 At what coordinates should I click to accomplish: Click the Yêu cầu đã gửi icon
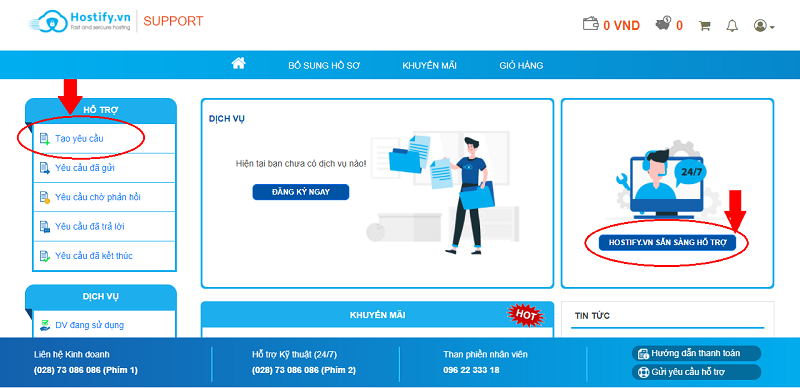[45, 168]
